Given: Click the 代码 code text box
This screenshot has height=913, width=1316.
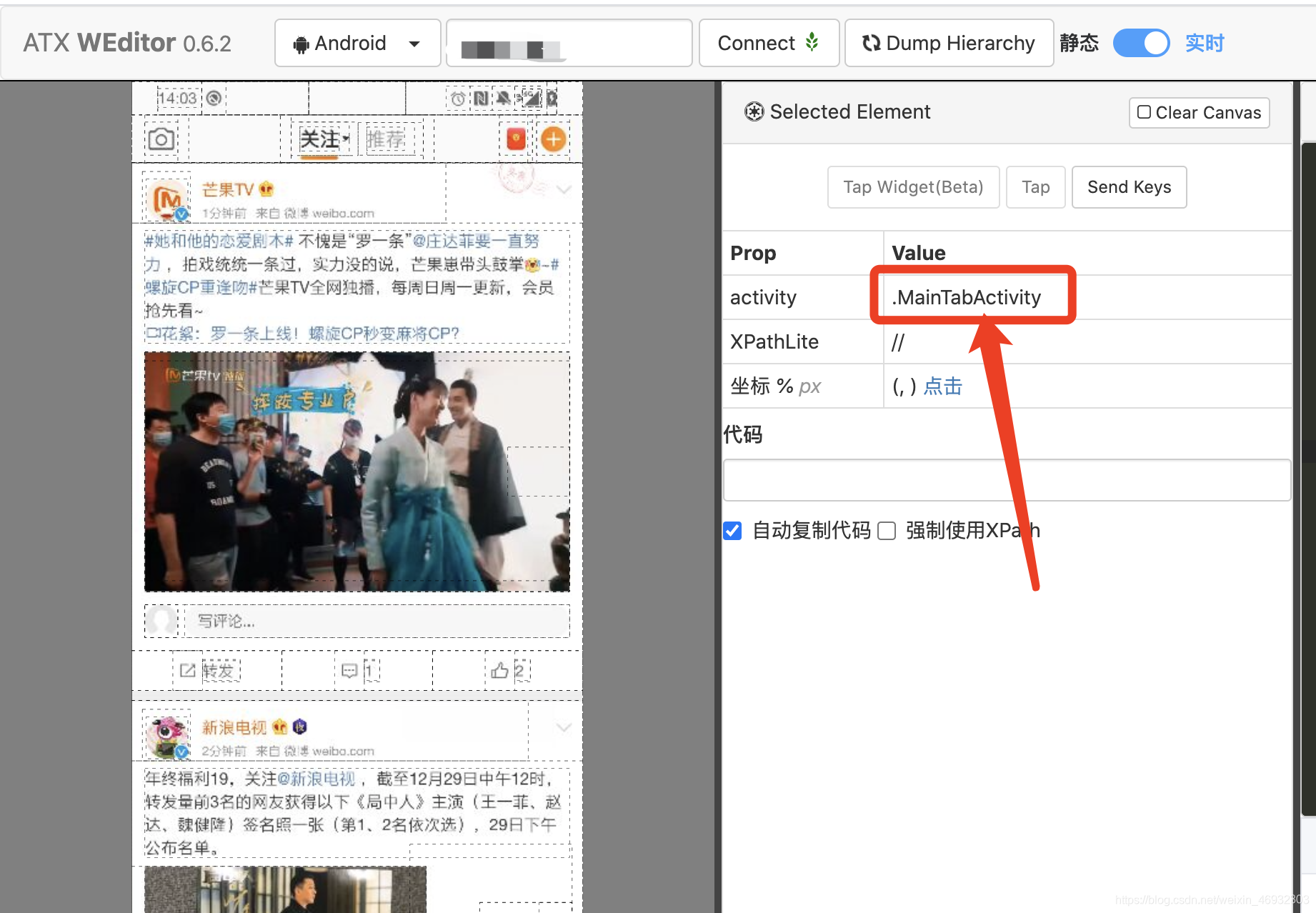Looking at the screenshot, I should 1007,480.
